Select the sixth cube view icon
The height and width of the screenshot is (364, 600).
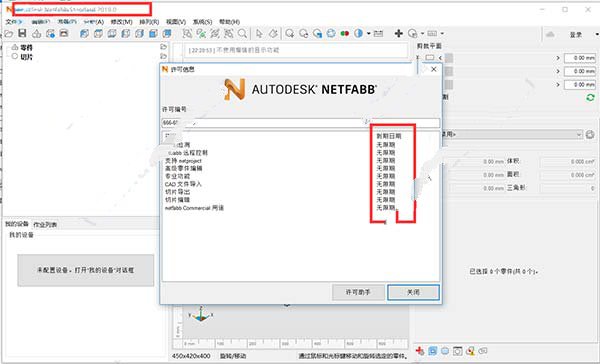coord(153,34)
